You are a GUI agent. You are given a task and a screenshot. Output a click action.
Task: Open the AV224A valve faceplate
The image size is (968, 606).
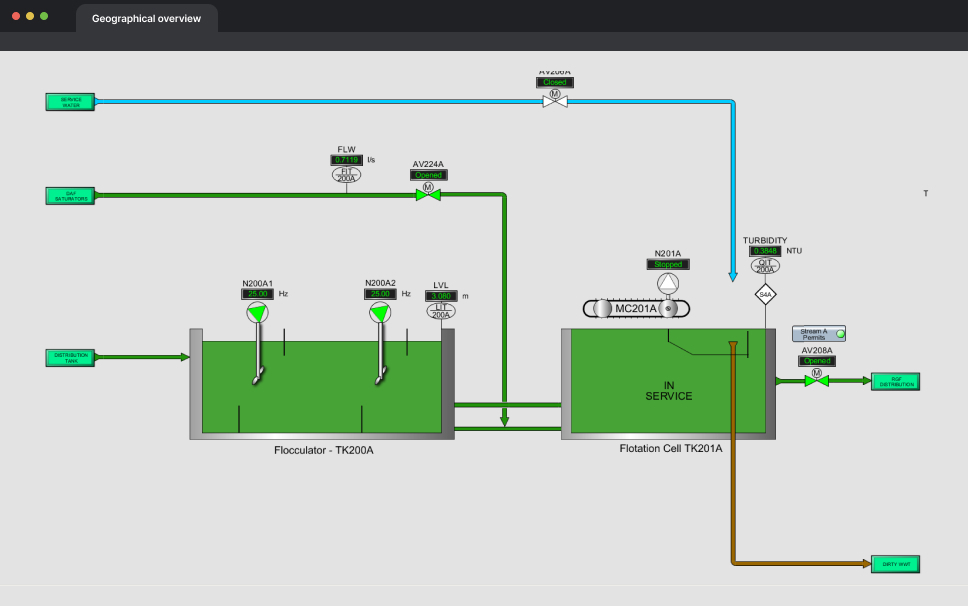coord(428,196)
